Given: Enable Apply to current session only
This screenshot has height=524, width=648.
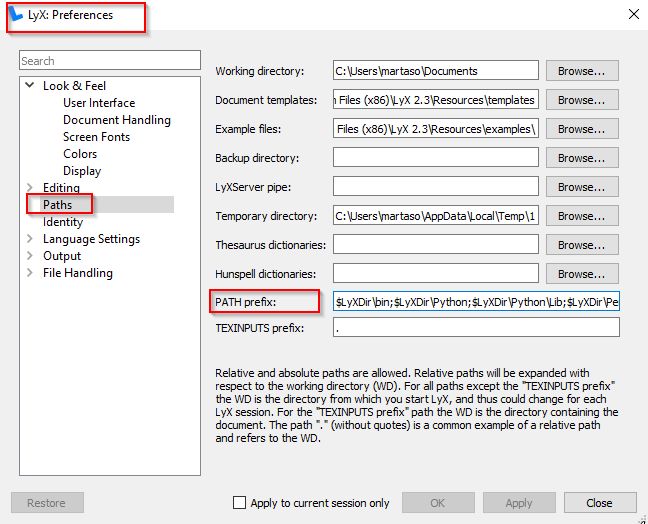Looking at the screenshot, I should (239, 503).
